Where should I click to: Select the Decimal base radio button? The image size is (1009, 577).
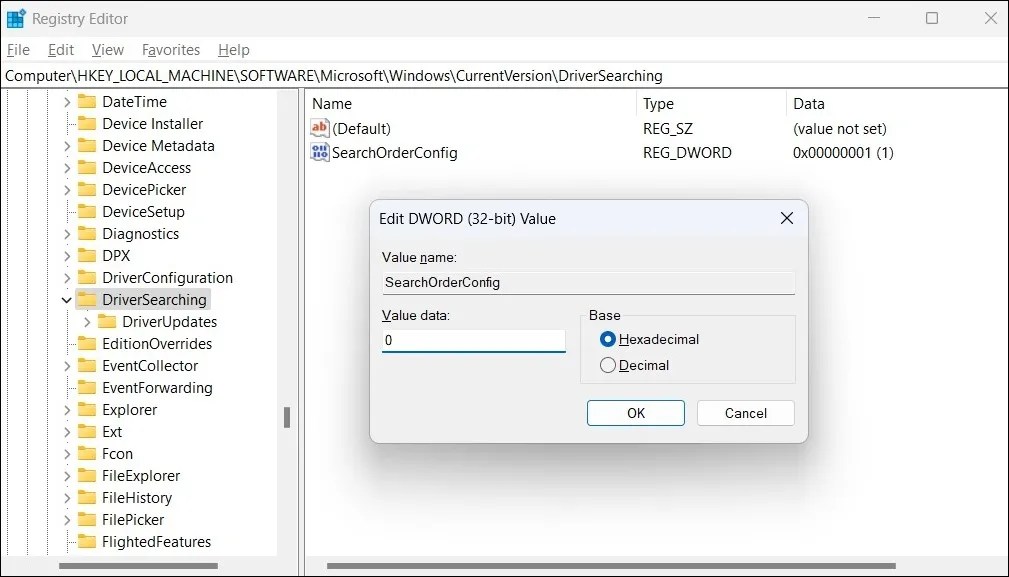[x=608, y=365]
